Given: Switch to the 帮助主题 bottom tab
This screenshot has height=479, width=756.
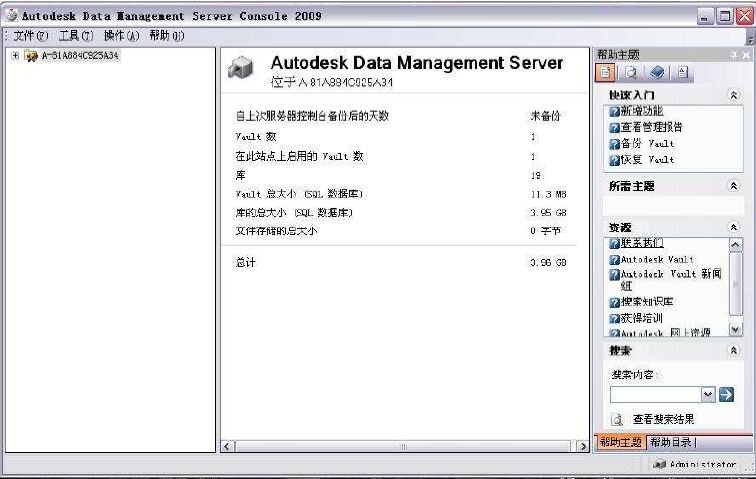Looking at the screenshot, I should pyautogui.click(x=620, y=442).
